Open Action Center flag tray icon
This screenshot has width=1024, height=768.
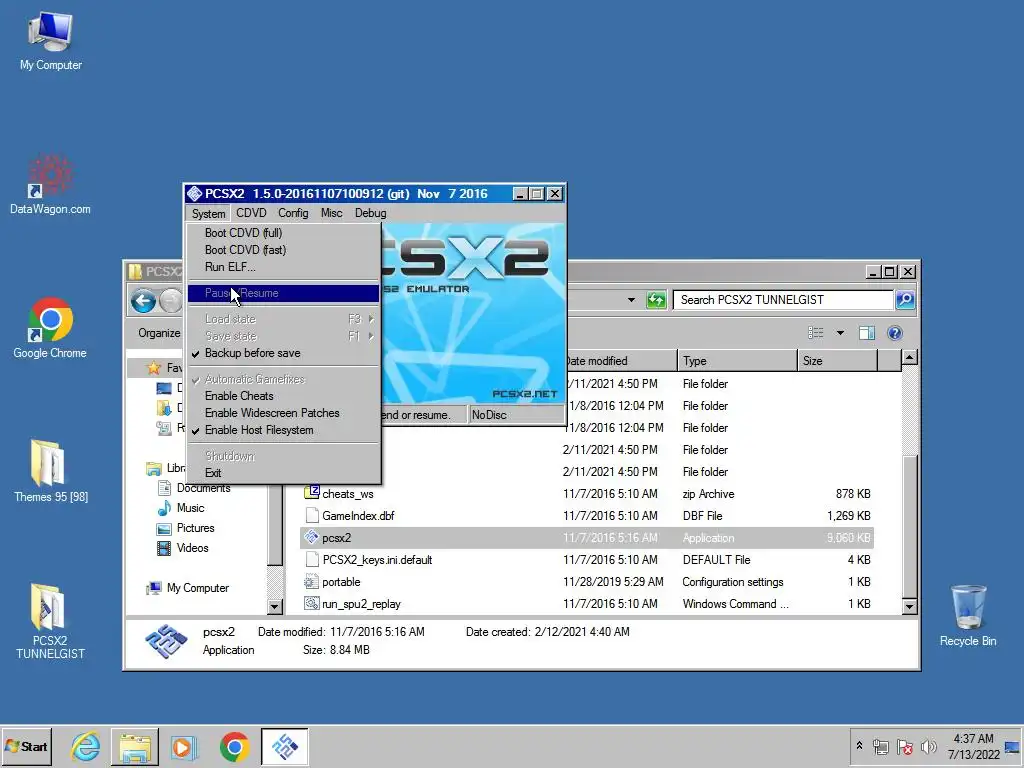tap(904, 746)
